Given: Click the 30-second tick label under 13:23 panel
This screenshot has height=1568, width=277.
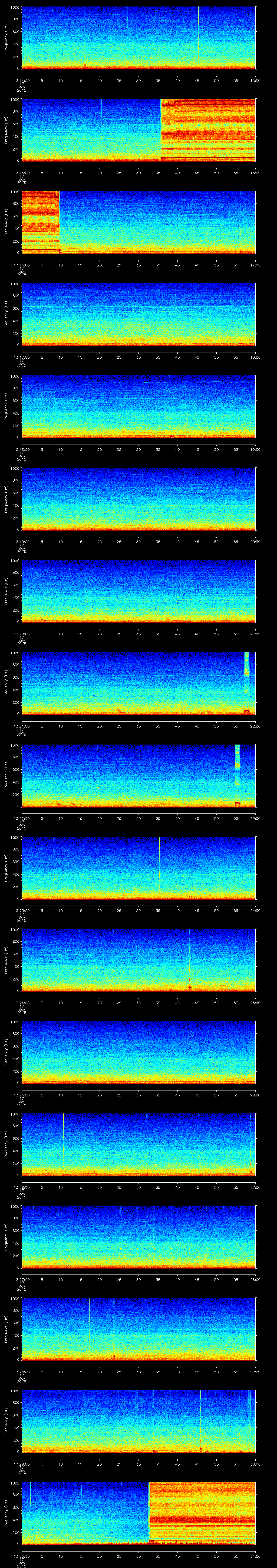Looking at the screenshot, I should click(138, 910).
